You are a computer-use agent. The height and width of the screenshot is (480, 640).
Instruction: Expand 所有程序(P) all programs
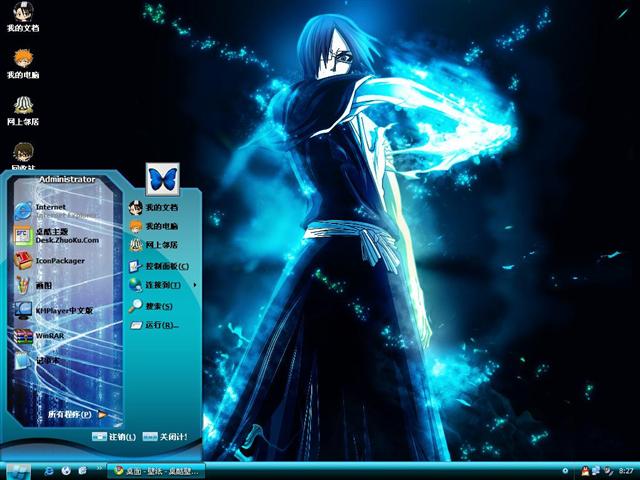(x=77, y=414)
